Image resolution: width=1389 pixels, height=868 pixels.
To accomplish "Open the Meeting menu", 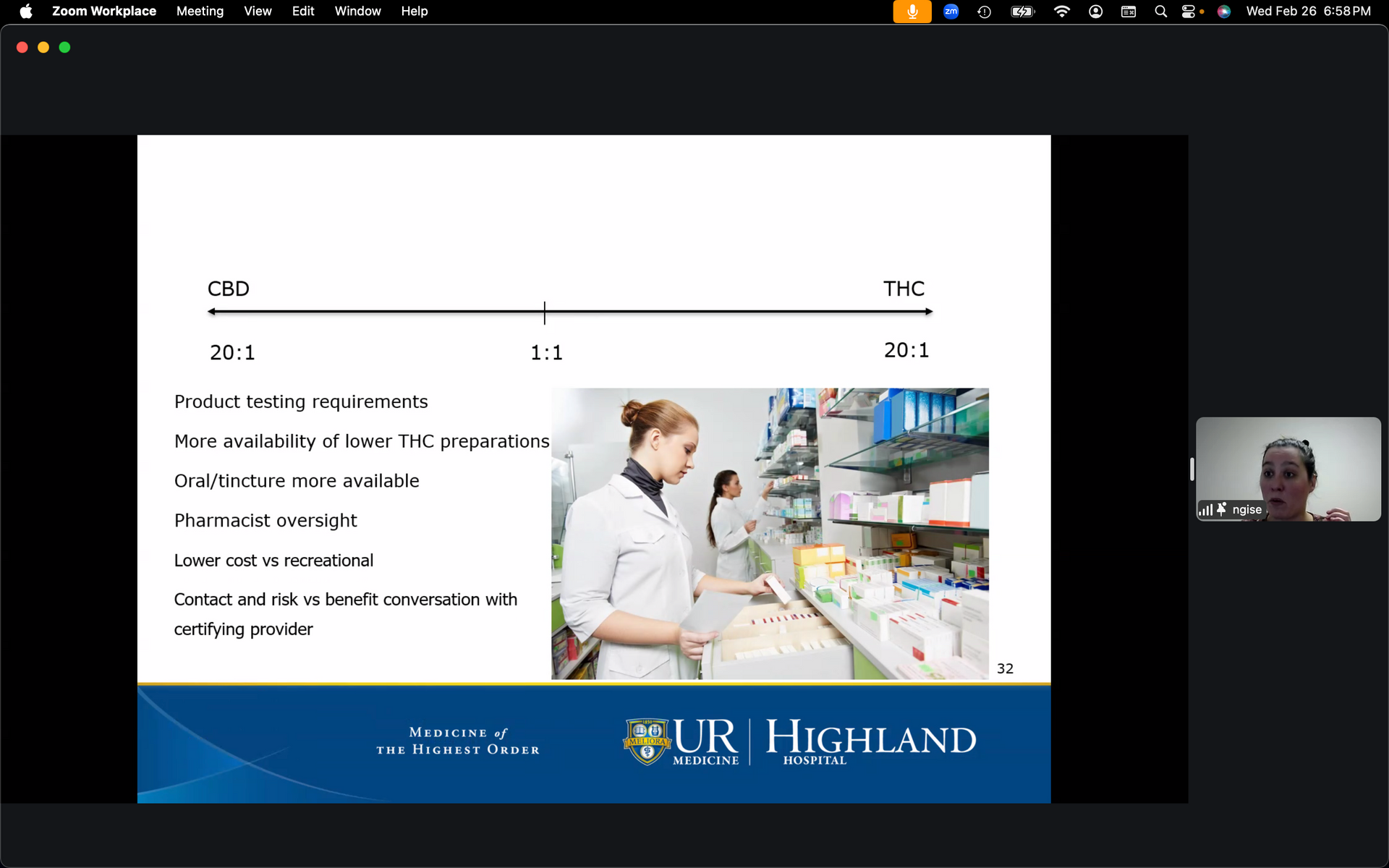I will (x=200, y=12).
